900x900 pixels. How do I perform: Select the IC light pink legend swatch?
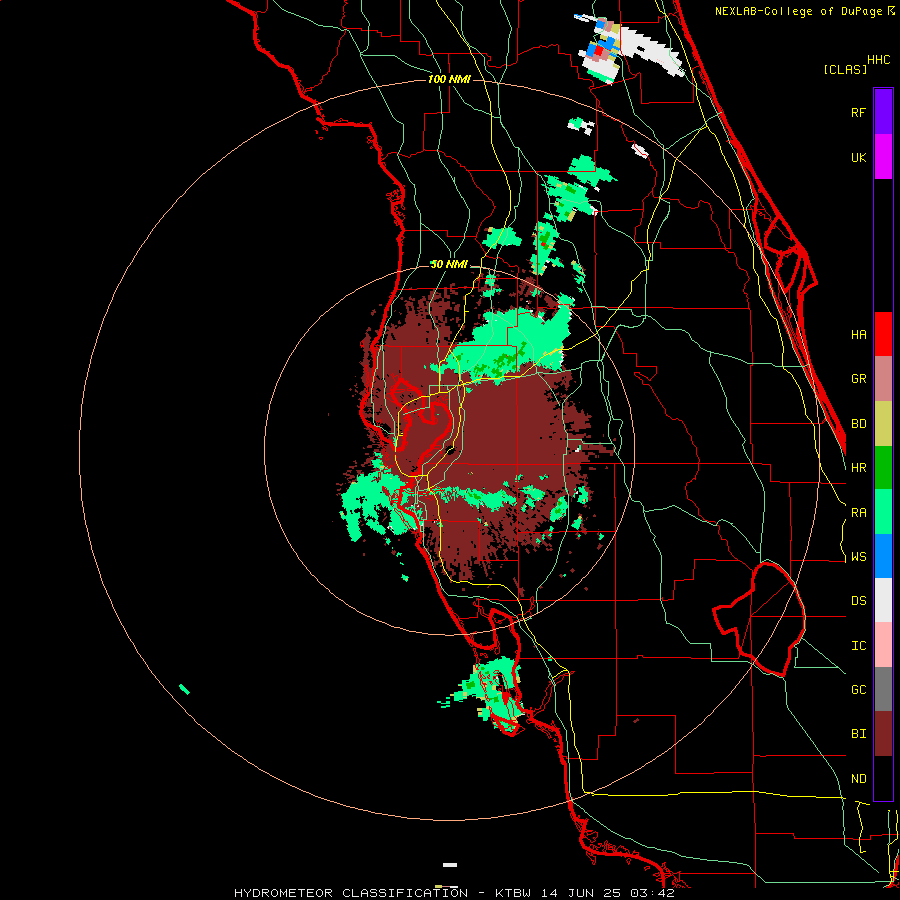tap(883, 645)
